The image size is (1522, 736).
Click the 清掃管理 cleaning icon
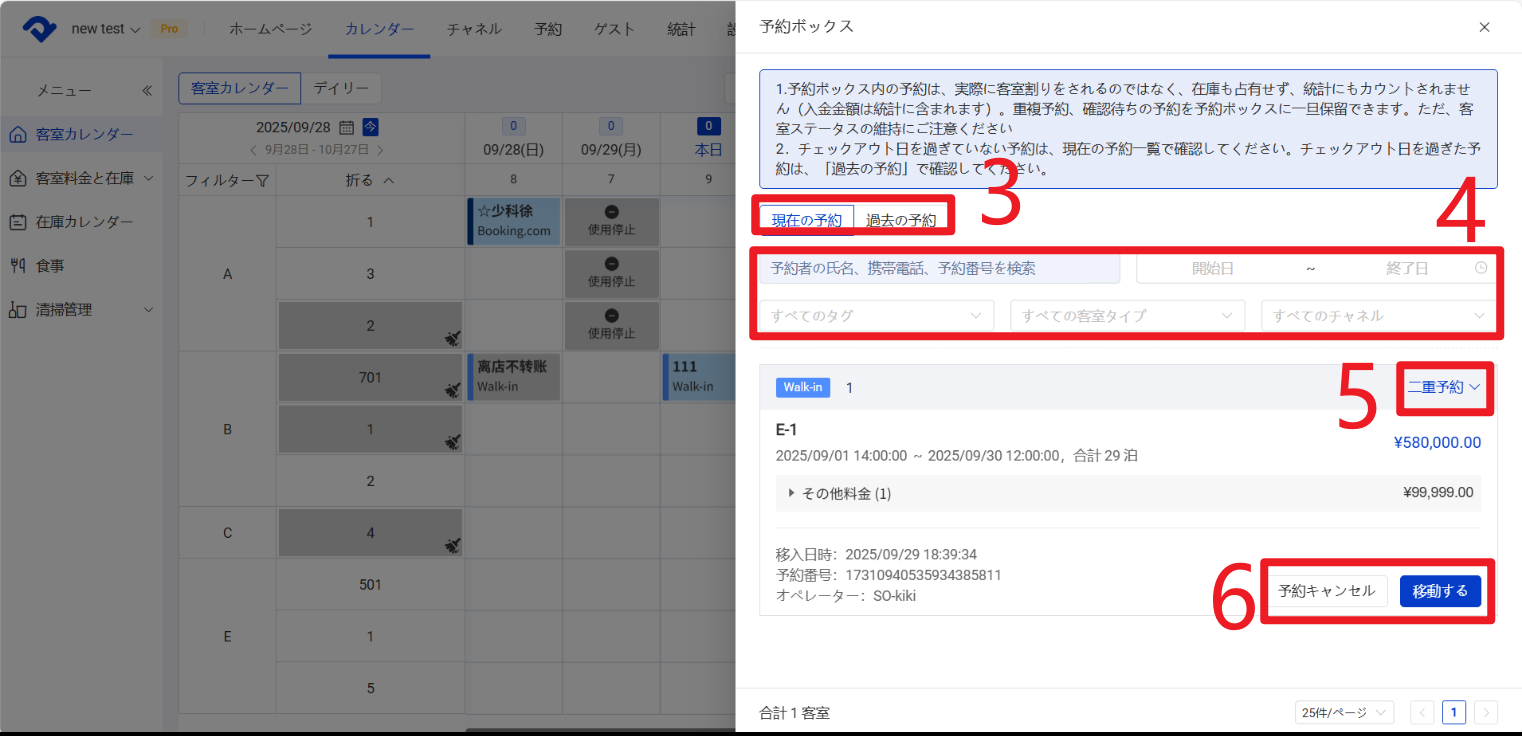[x=17, y=310]
